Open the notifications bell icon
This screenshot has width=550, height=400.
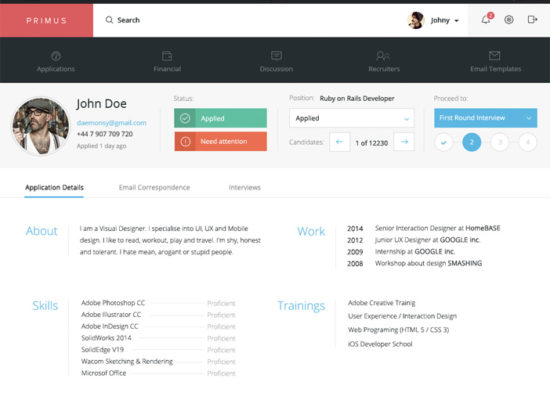click(486, 20)
